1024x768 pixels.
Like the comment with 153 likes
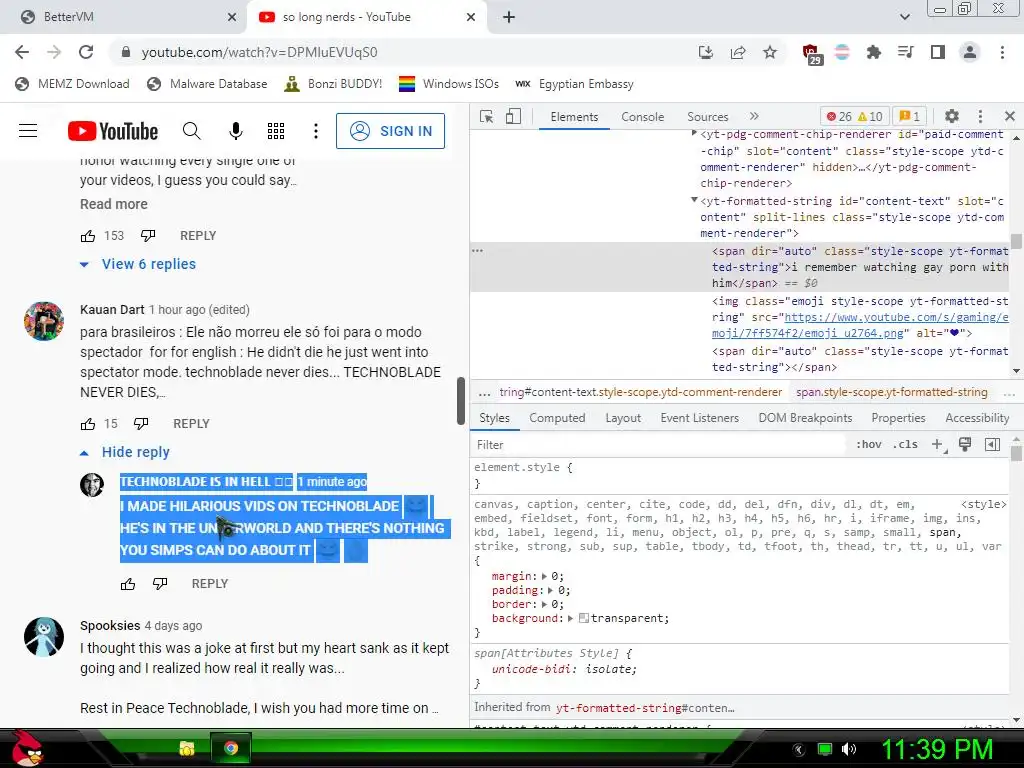coord(88,236)
